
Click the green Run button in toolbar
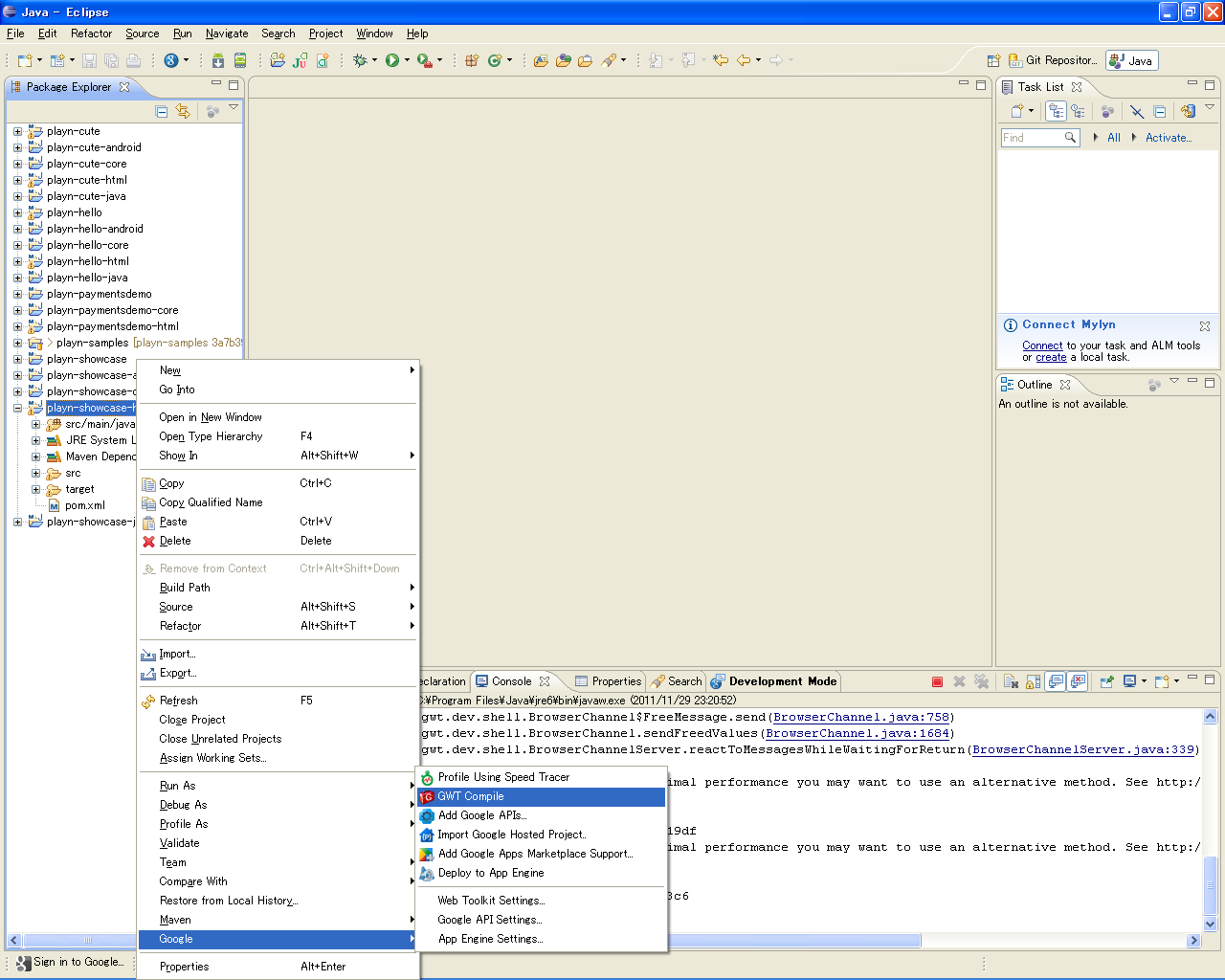click(x=392, y=60)
